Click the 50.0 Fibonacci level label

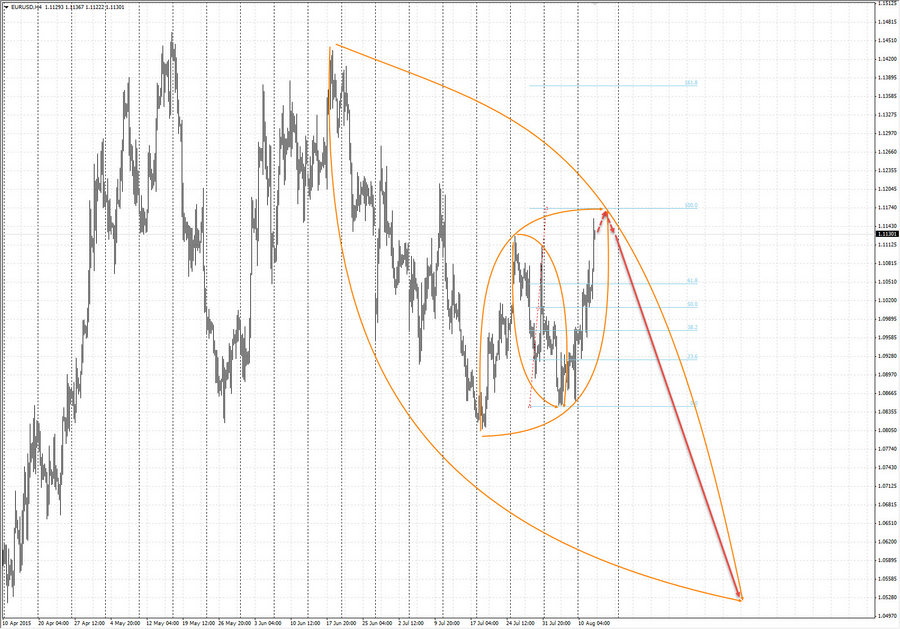coord(692,304)
